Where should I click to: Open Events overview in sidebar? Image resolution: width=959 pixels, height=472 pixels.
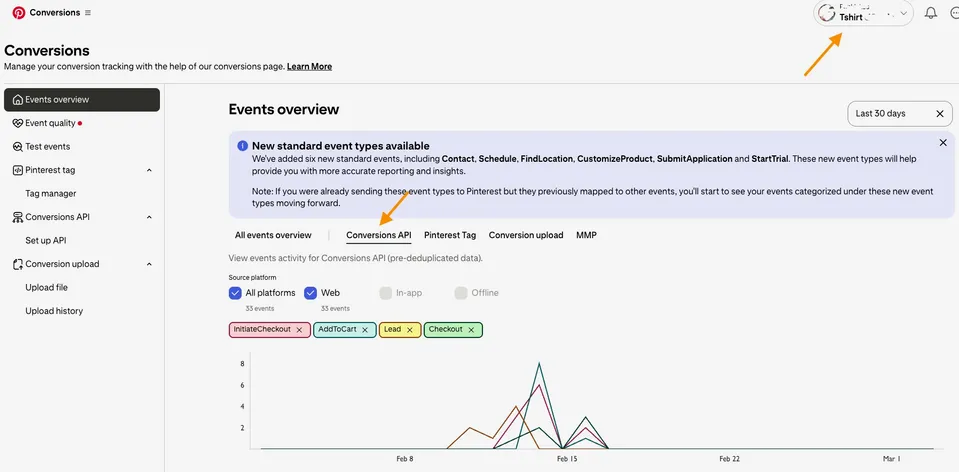click(82, 100)
